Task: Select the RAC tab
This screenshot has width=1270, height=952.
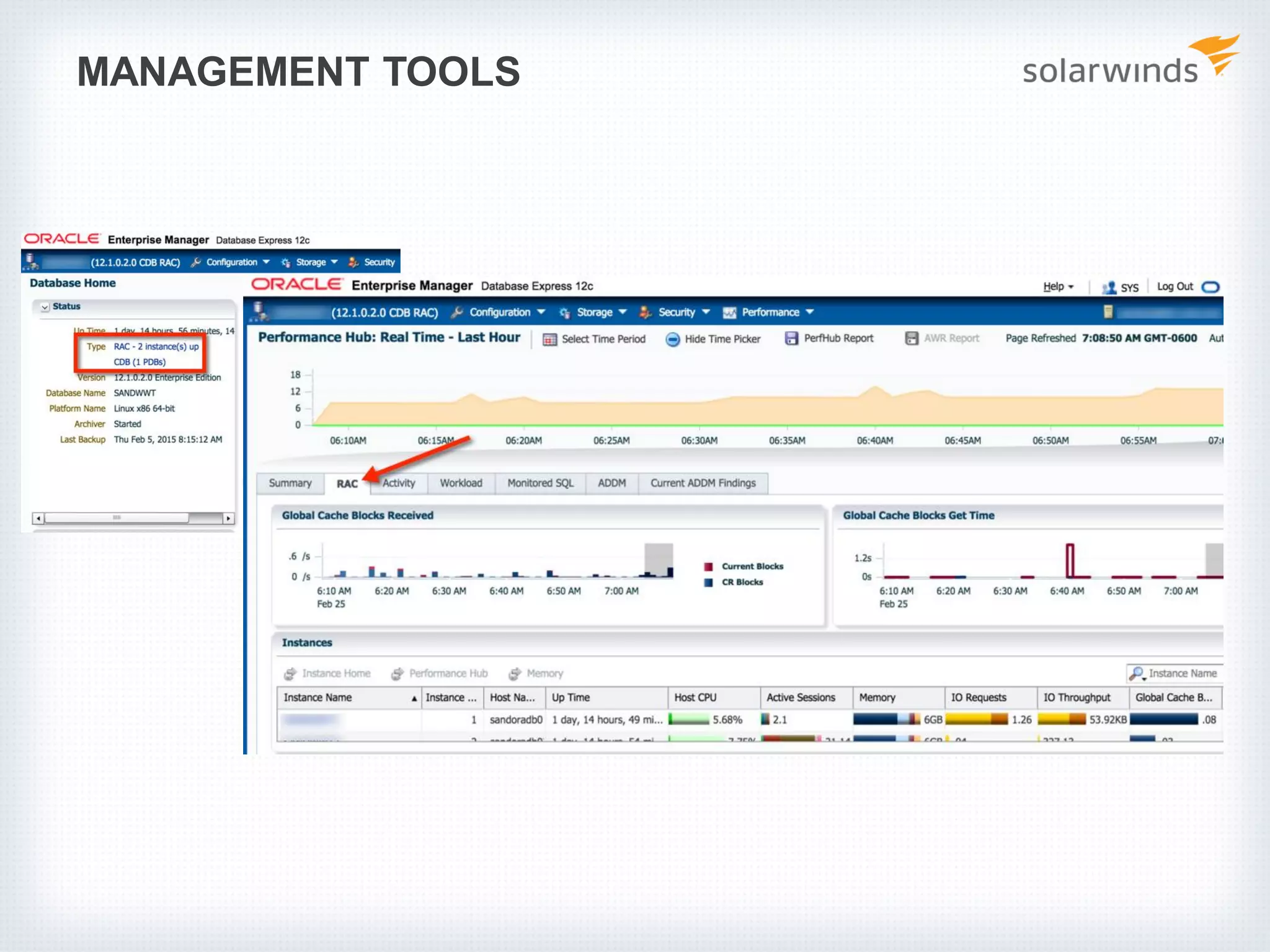Action: tap(347, 483)
